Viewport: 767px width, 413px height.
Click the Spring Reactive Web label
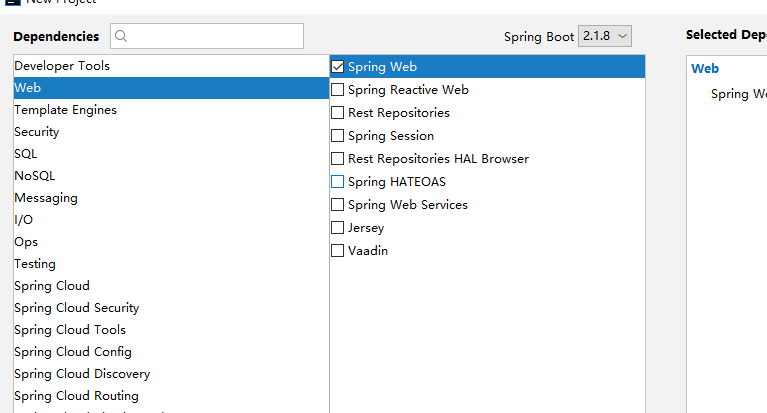[408, 90]
